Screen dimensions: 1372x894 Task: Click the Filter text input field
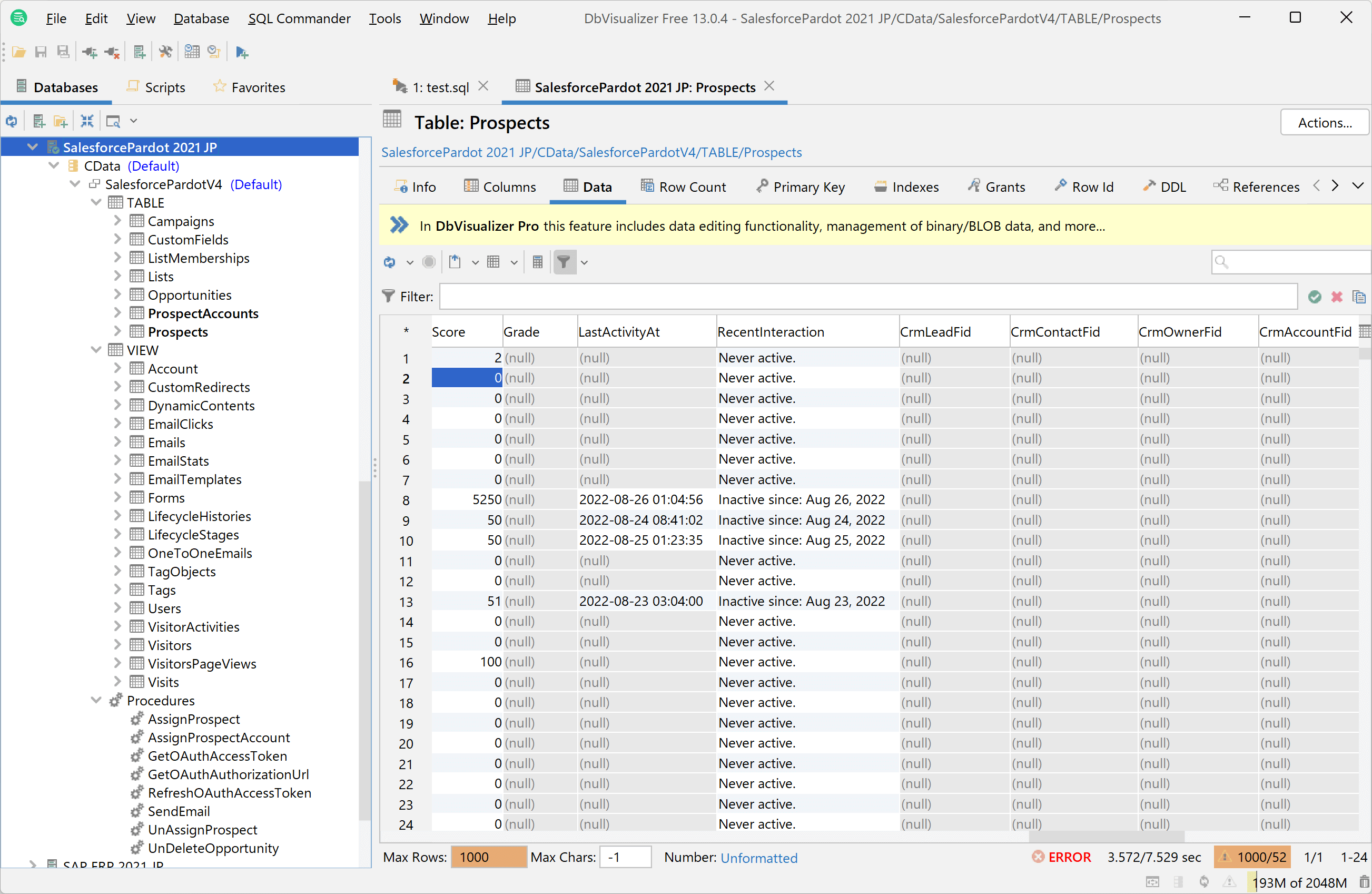pos(867,297)
